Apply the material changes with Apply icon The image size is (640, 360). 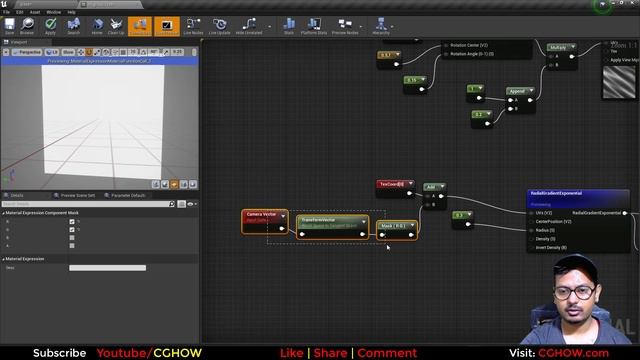pos(50,27)
